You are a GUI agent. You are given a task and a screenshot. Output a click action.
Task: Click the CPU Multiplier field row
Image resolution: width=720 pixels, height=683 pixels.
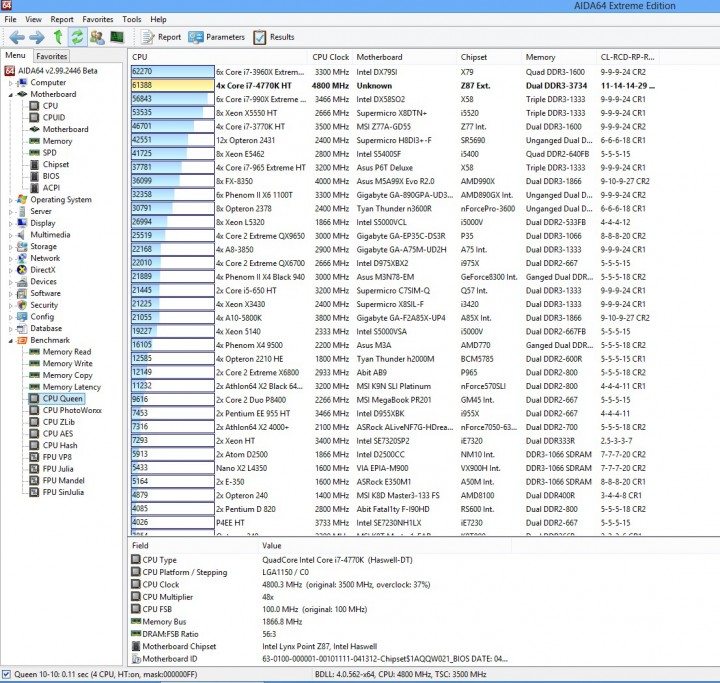pos(321,597)
